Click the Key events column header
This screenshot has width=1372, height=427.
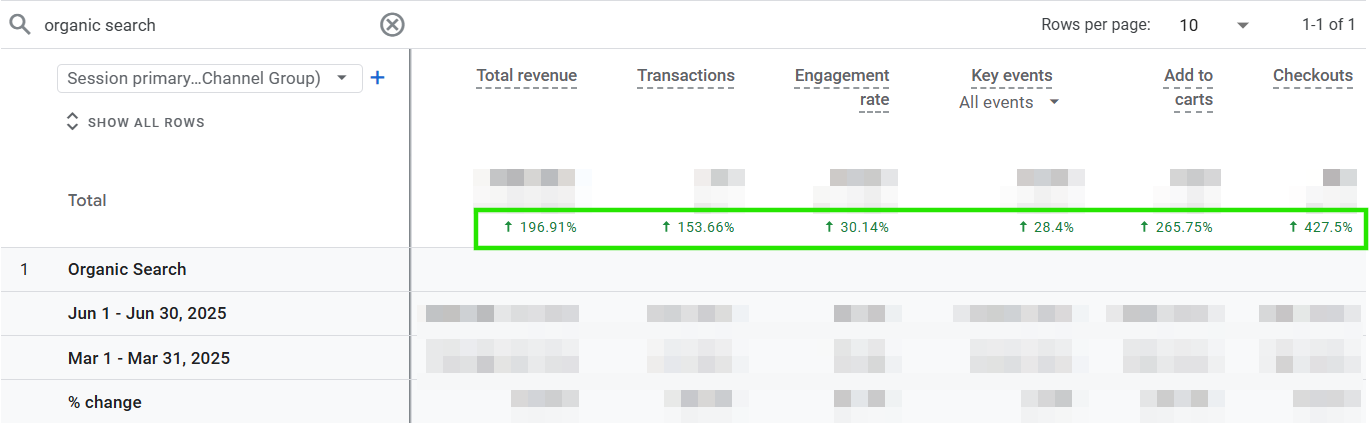(1011, 76)
